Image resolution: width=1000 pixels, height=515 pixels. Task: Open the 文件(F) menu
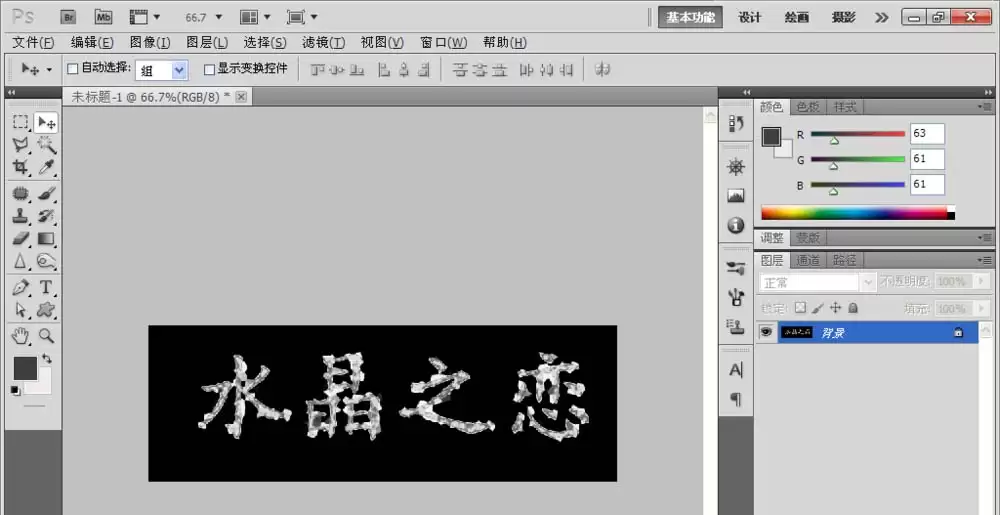(33, 43)
